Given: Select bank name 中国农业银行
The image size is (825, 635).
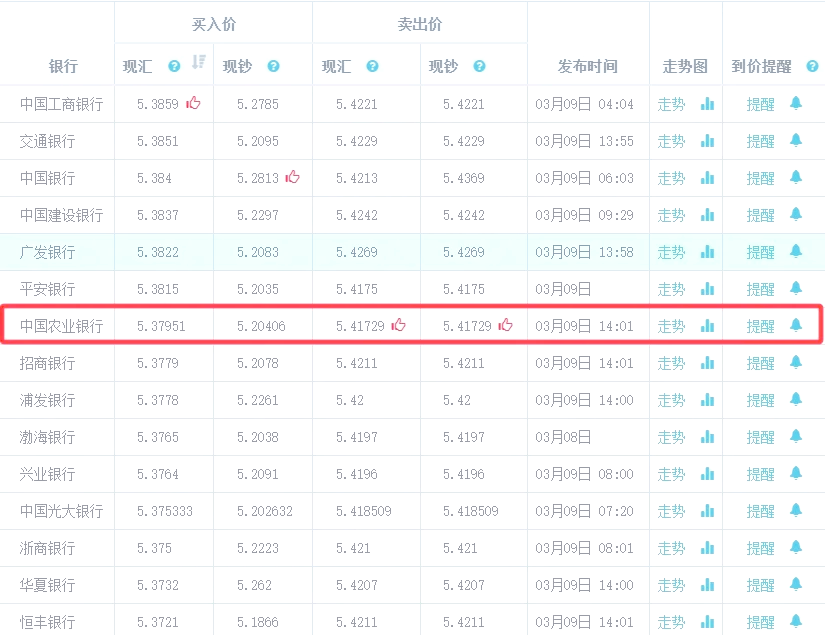Looking at the screenshot, I should click(62, 326).
